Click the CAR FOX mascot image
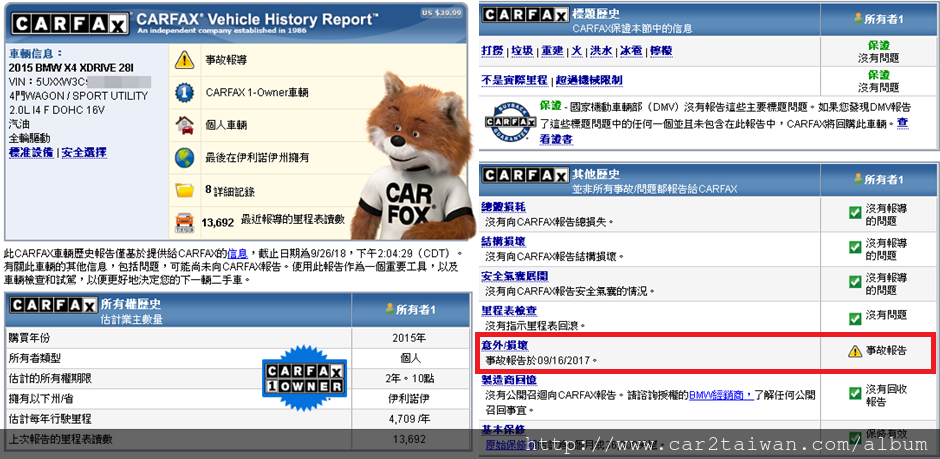This screenshot has height=459, width=940. click(412, 157)
